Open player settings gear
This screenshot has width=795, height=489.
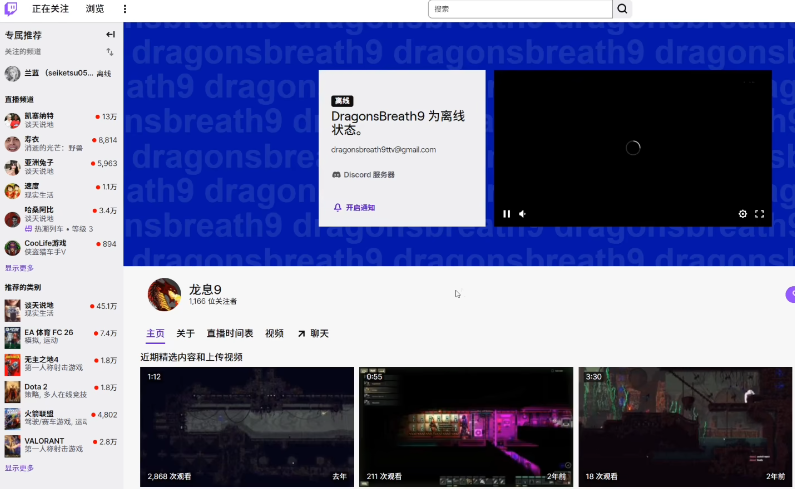742,214
